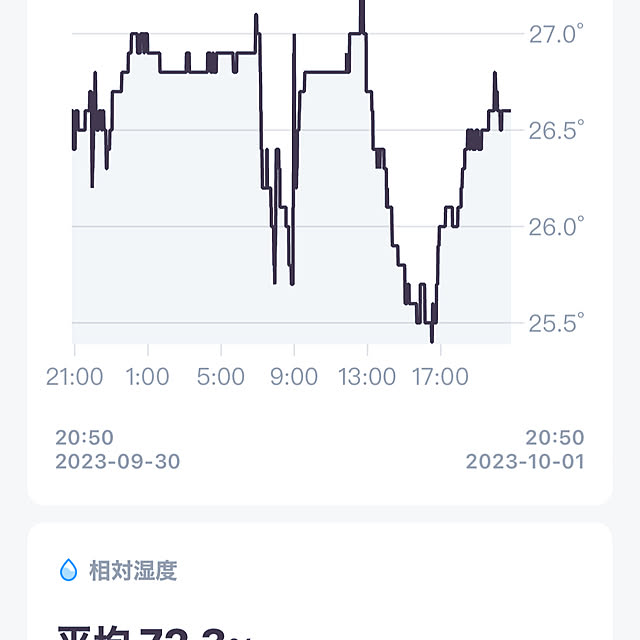Tap the 25.5° temperature axis label

click(556, 323)
